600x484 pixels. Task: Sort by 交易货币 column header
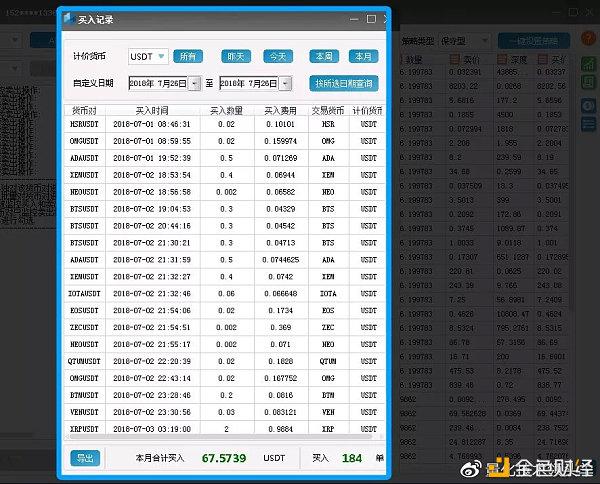pos(328,111)
